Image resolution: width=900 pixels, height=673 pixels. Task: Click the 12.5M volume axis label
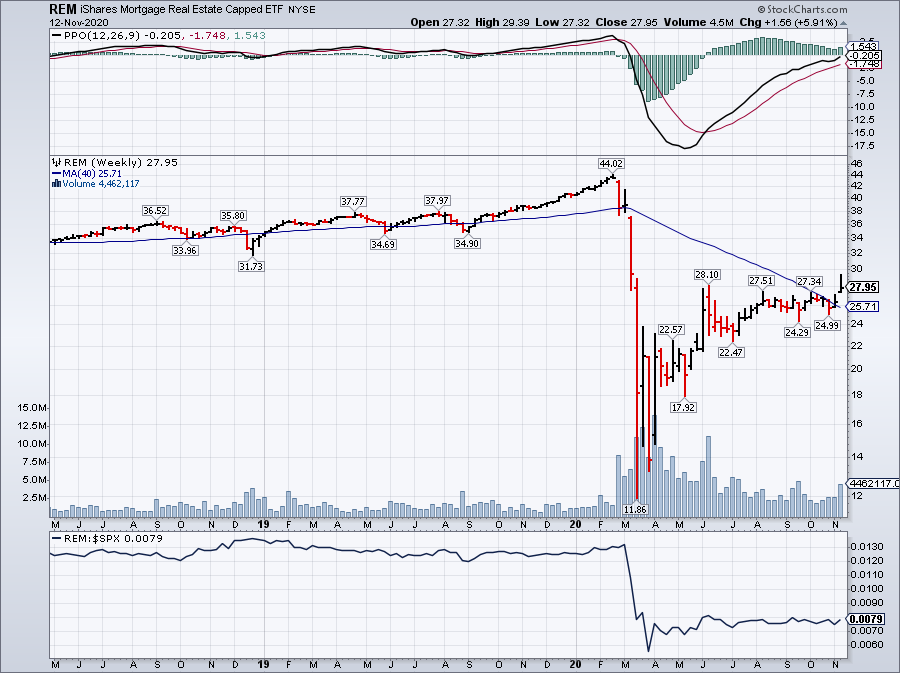tap(32, 426)
